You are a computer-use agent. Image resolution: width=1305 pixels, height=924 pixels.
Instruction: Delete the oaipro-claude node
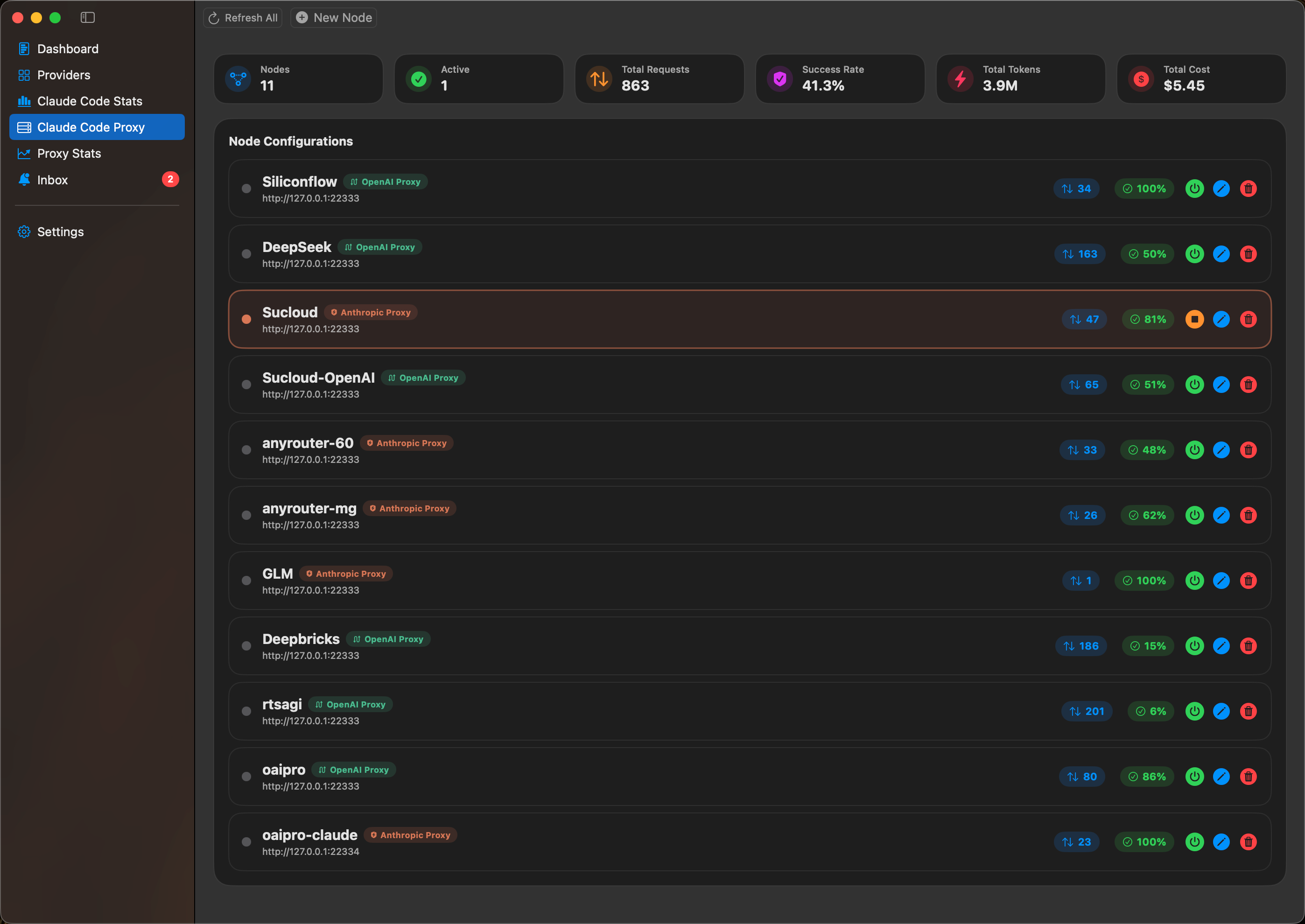(1249, 841)
